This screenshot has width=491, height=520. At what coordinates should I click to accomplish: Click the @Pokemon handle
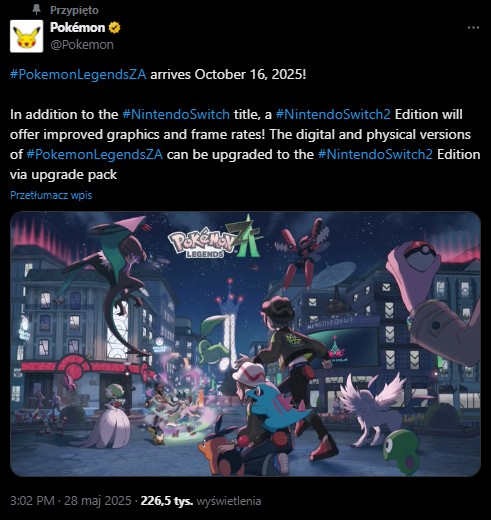click(x=82, y=45)
